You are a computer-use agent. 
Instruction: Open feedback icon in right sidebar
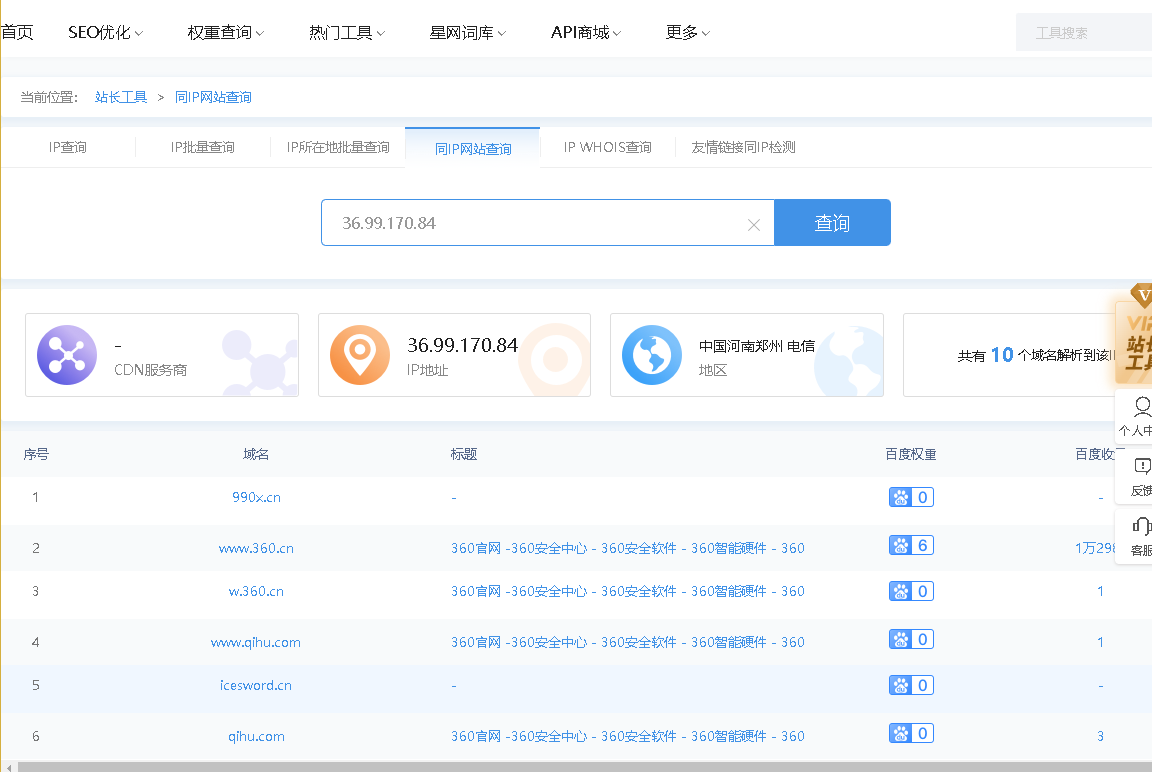(1142, 466)
